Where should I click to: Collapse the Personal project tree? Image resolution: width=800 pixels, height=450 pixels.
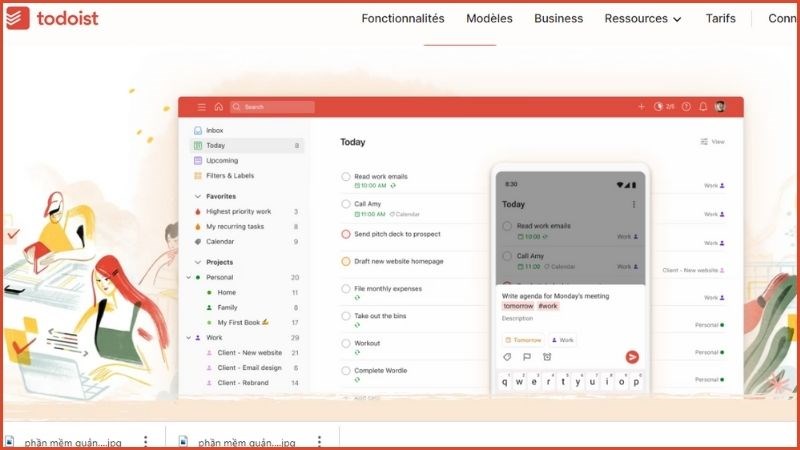tap(189, 278)
